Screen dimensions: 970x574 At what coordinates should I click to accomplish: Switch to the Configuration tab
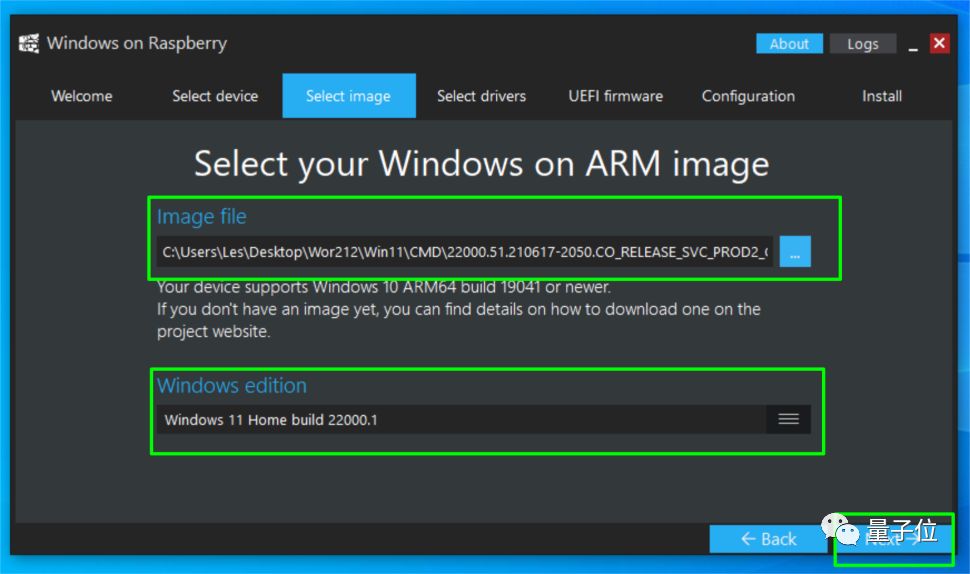click(748, 96)
